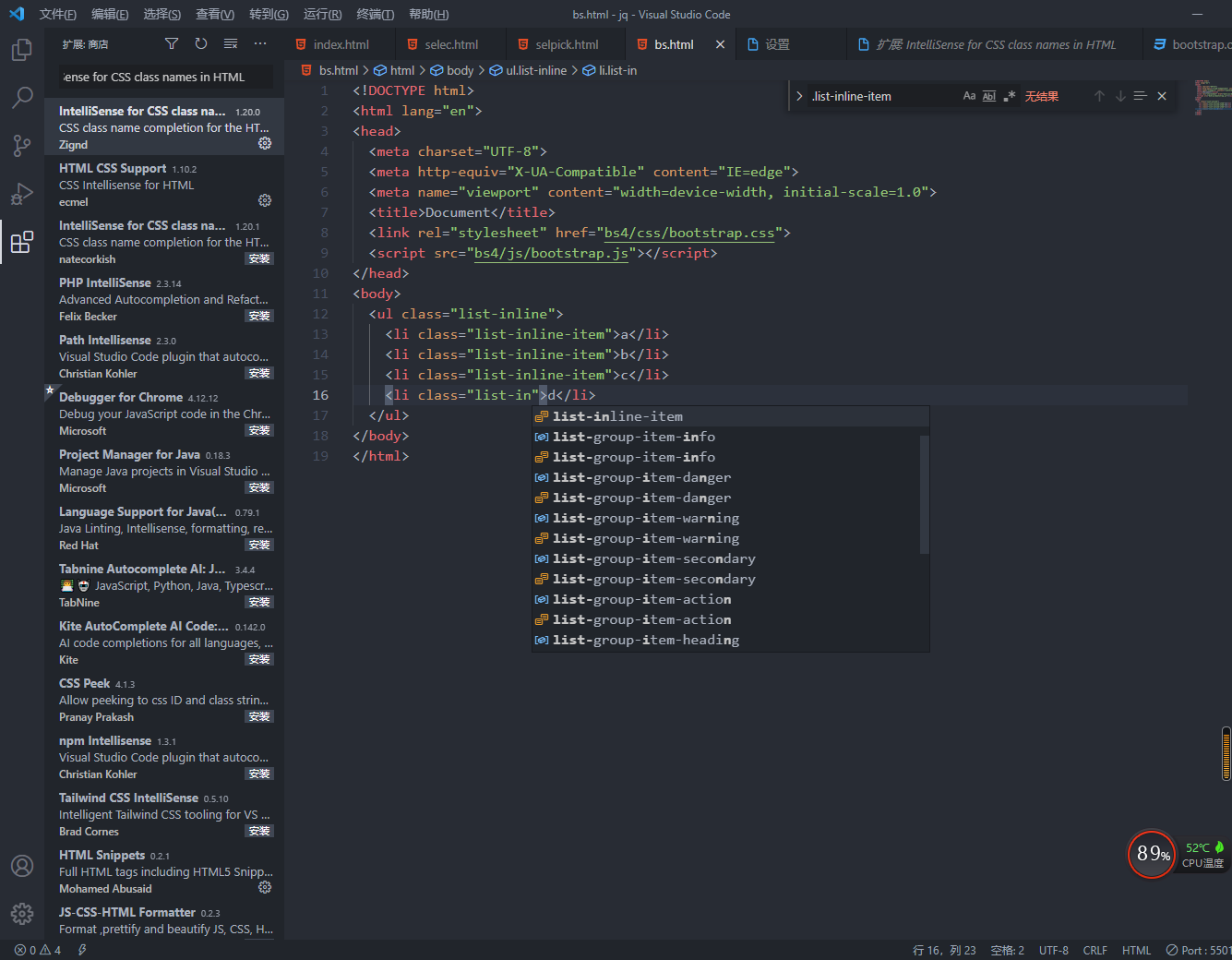Screen dimensions: 1232x960
Task: Close the find widget
Action: click(1162, 96)
